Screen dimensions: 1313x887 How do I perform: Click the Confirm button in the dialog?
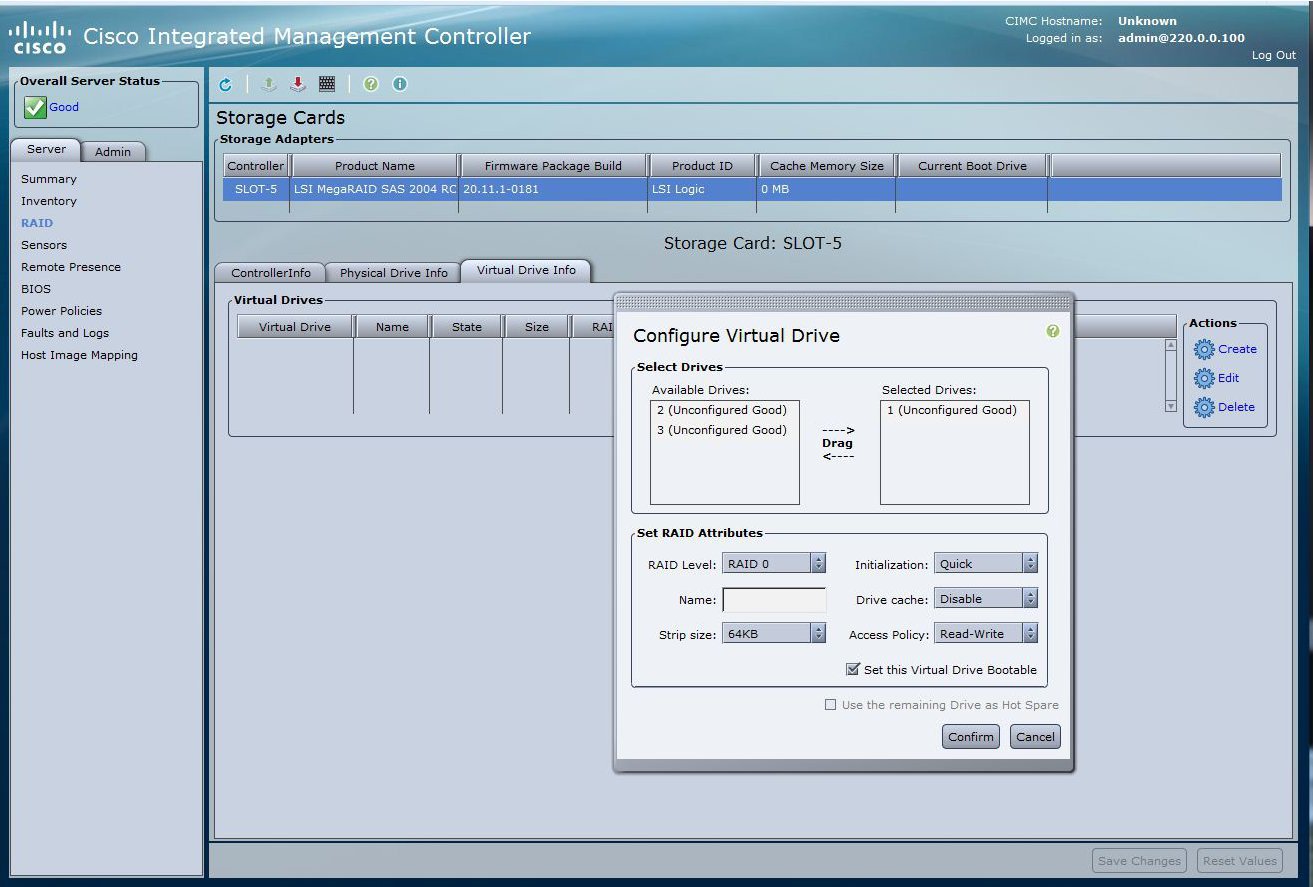(x=971, y=737)
